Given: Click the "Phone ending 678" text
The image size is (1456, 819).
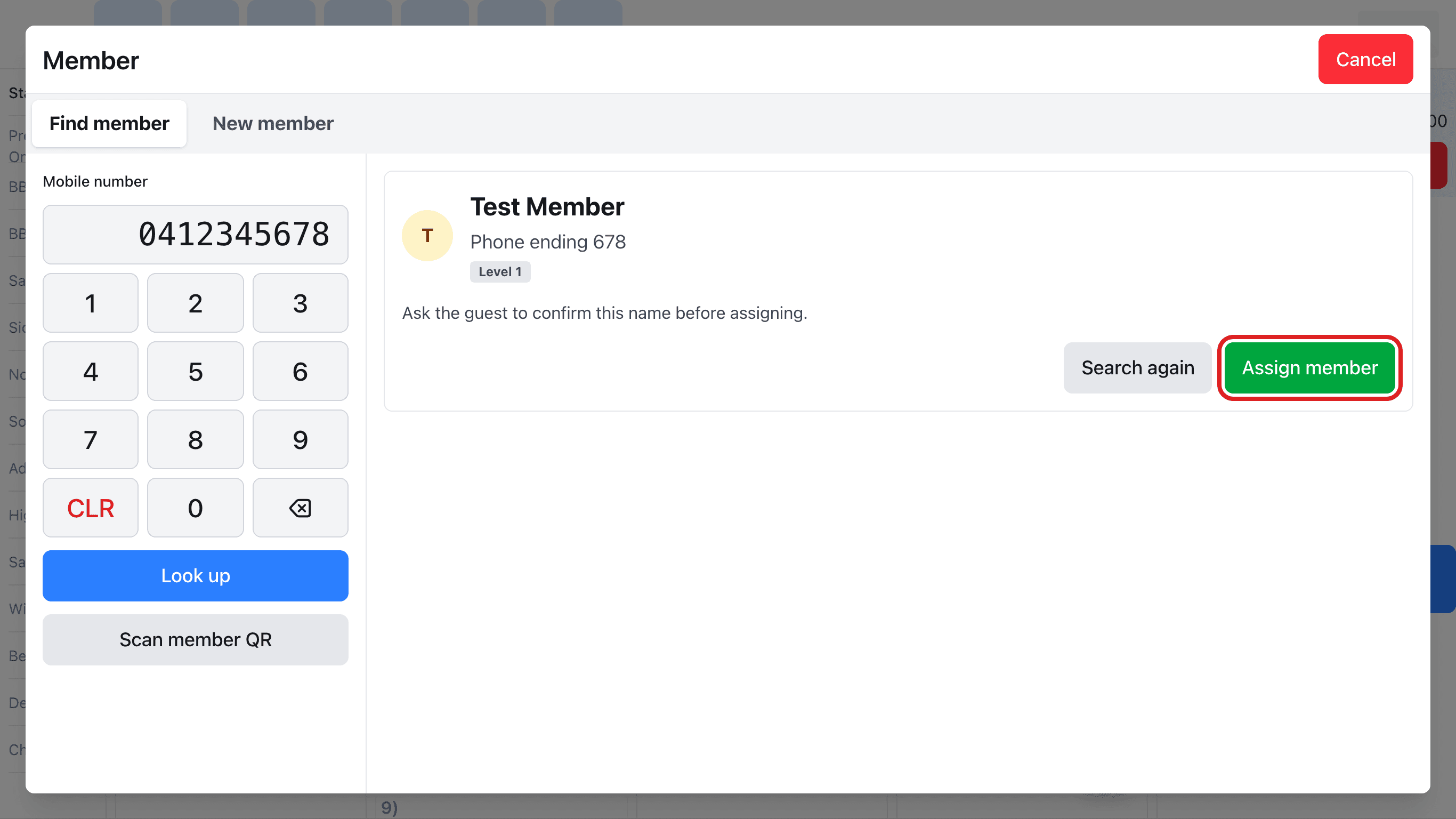Looking at the screenshot, I should pos(548,242).
